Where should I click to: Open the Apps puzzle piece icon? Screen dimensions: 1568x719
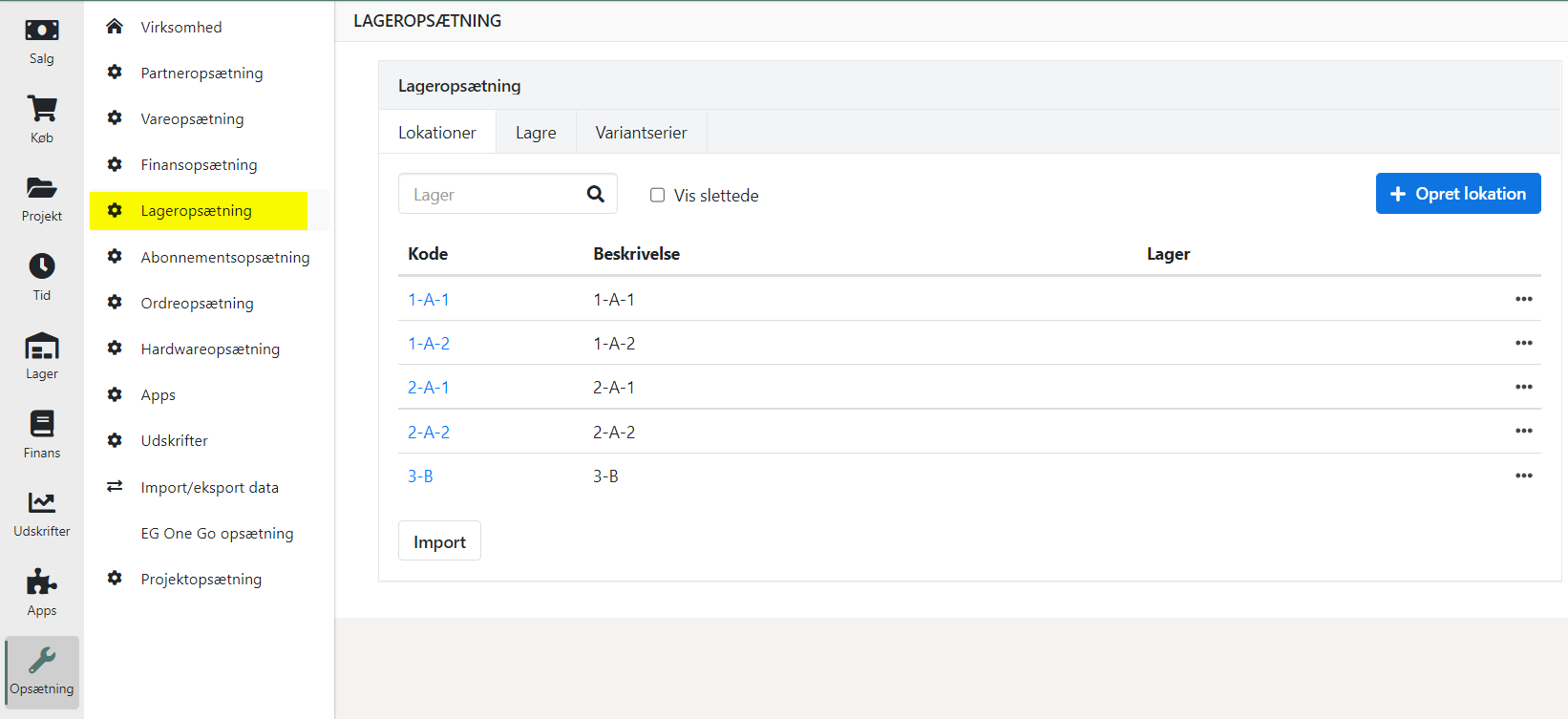[42, 582]
